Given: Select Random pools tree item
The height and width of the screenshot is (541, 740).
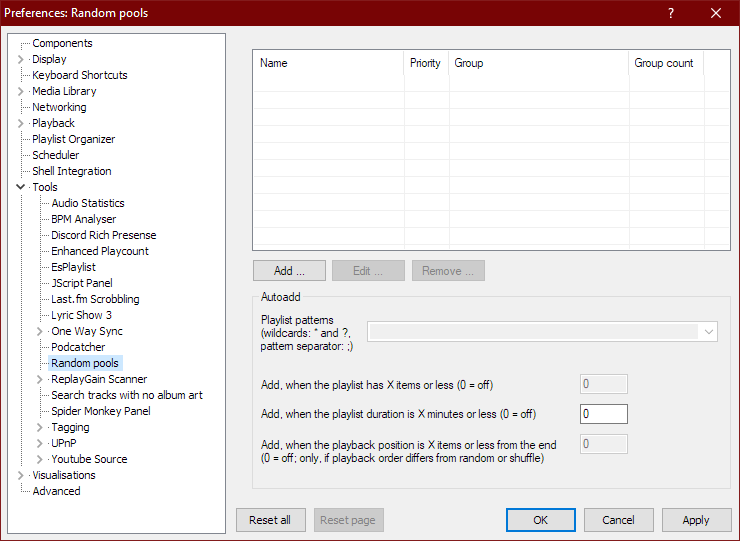Looking at the screenshot, I should [85, 363].
